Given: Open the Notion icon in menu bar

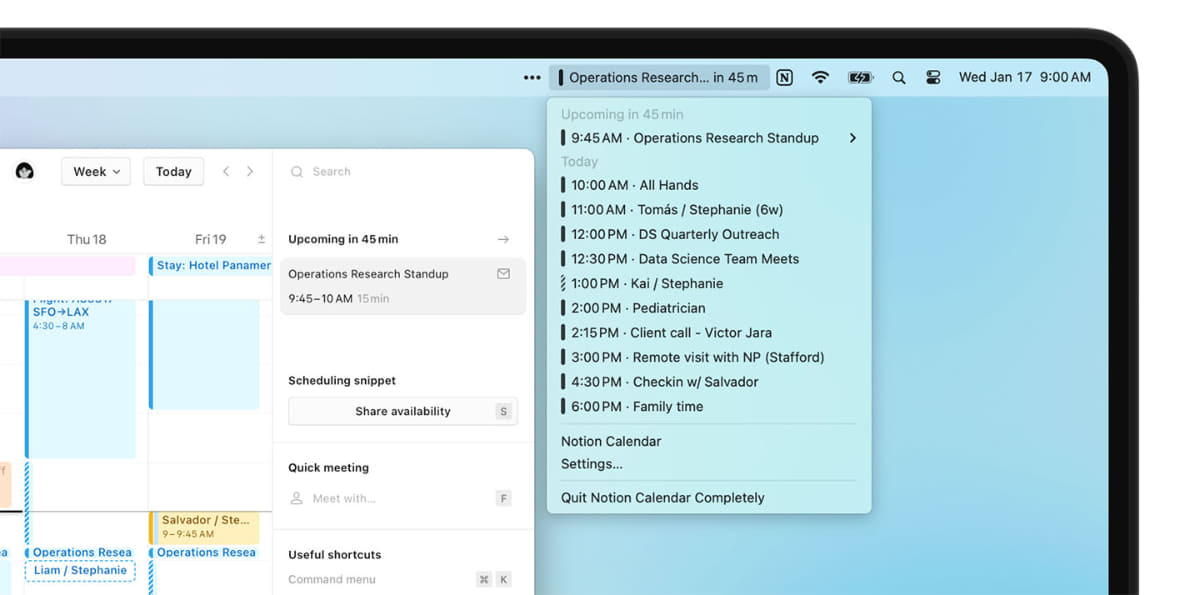Looking at the screenshot, I should (x=785, y=77).
